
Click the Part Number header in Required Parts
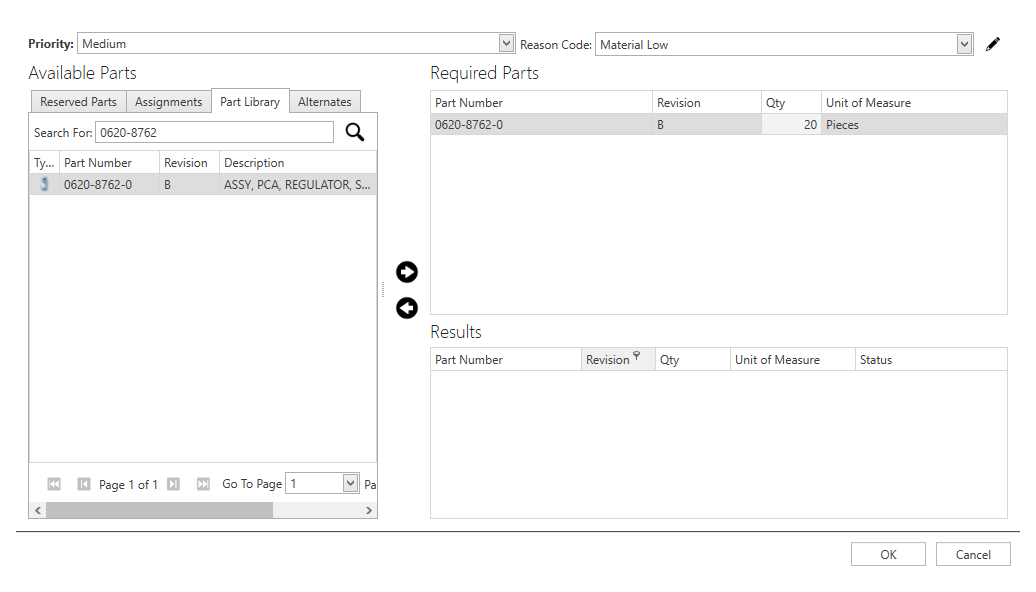click(541, 102)
